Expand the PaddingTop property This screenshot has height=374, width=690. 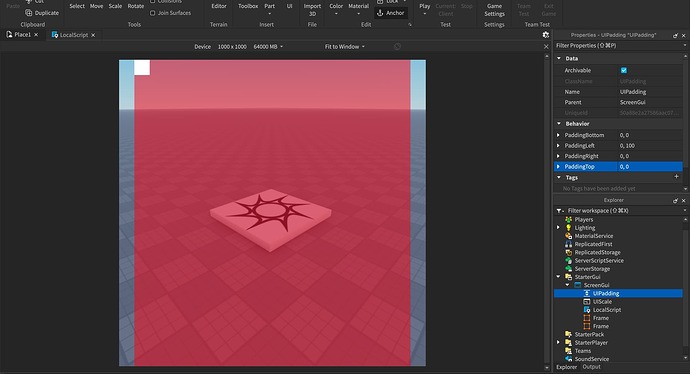coord(558,167)
